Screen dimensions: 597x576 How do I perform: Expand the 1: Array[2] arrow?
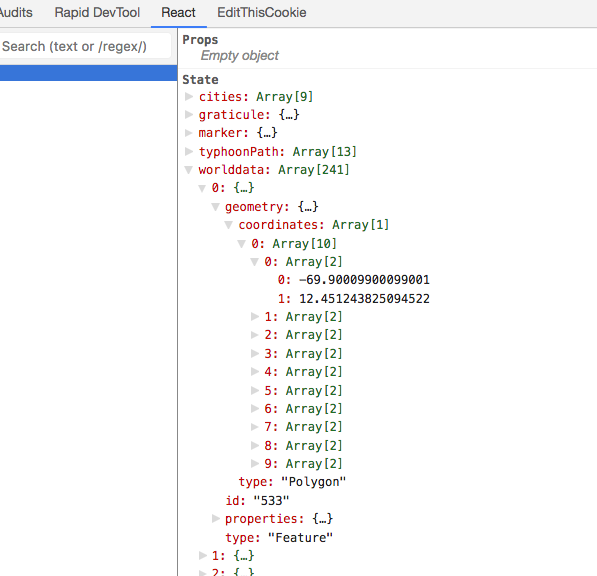tap(255, 316)
